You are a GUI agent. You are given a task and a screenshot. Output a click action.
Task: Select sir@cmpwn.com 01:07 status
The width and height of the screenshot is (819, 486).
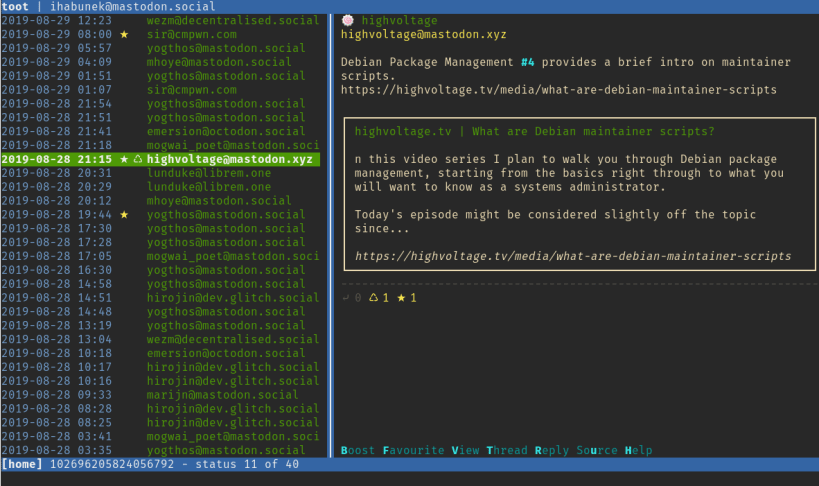[x=160, y=90]
